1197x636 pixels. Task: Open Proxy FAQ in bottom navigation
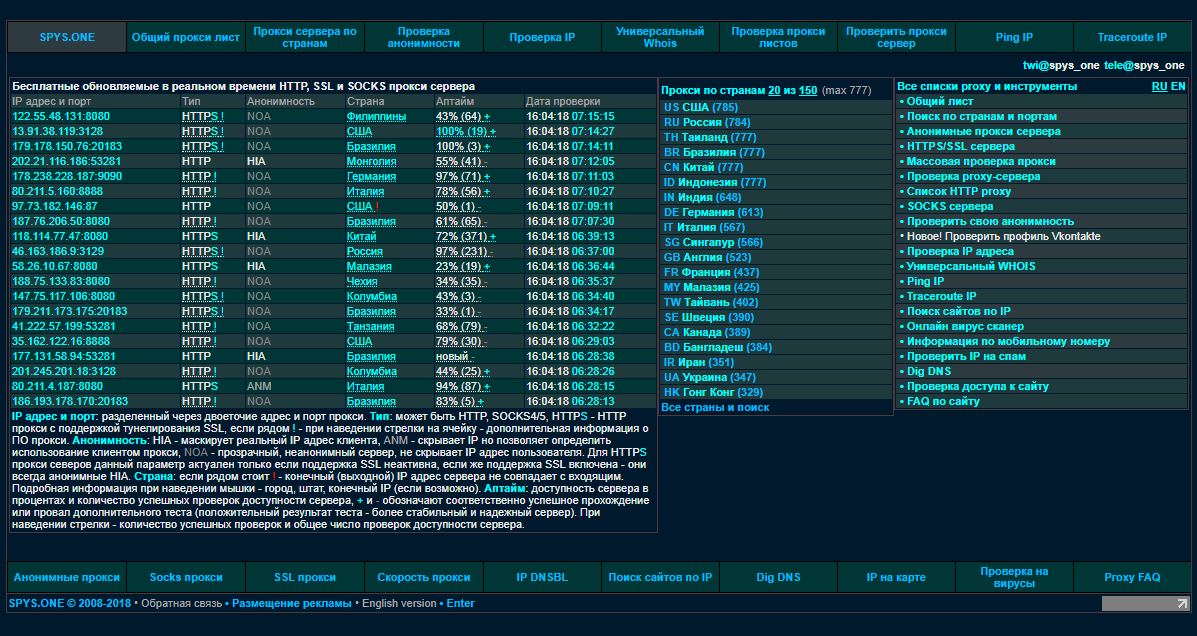point(1132,577)
